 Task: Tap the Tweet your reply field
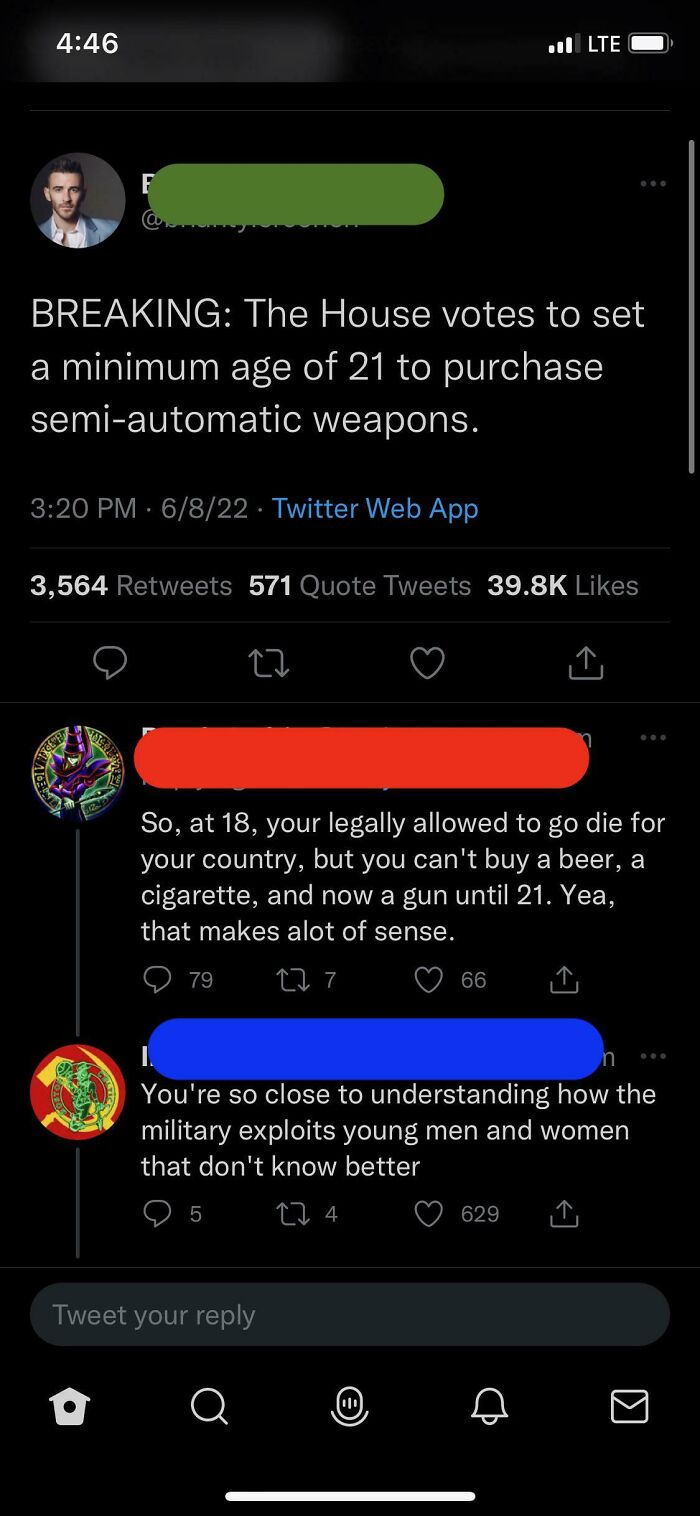tap(350, 1314)
